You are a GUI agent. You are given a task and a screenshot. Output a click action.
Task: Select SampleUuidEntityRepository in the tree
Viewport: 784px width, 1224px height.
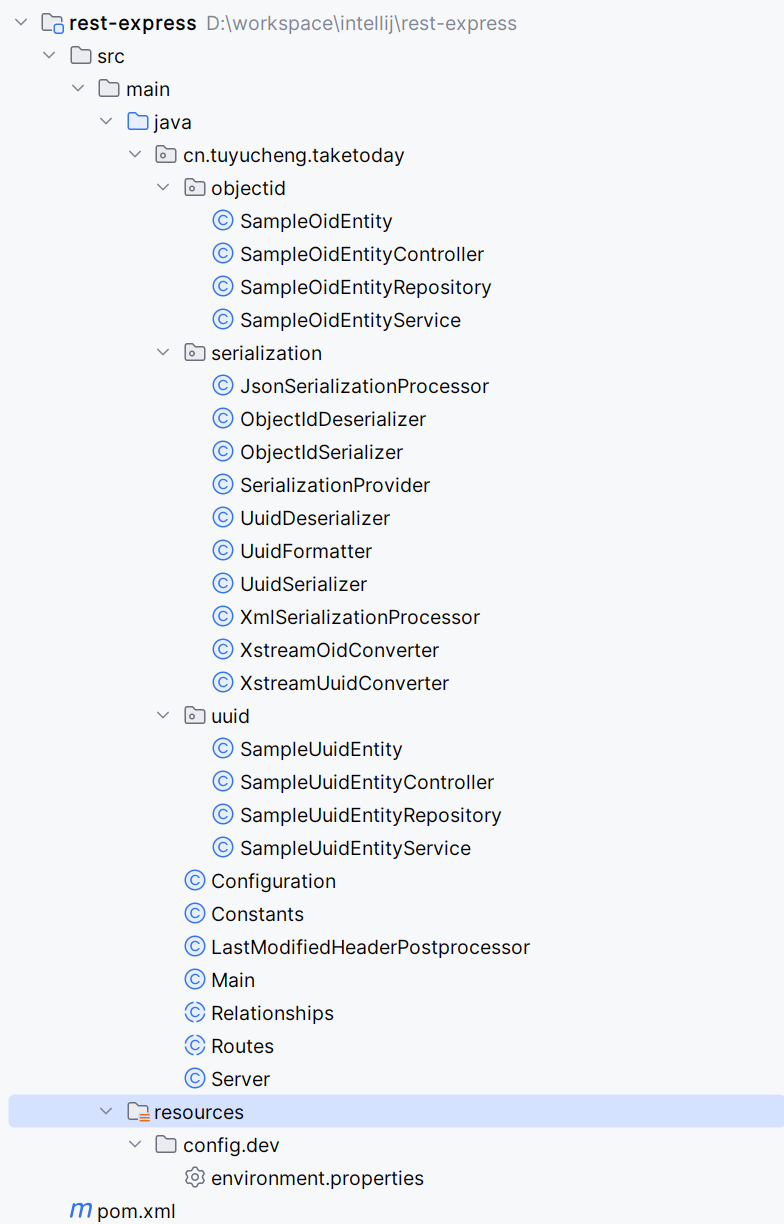click(x=370, y=815)
